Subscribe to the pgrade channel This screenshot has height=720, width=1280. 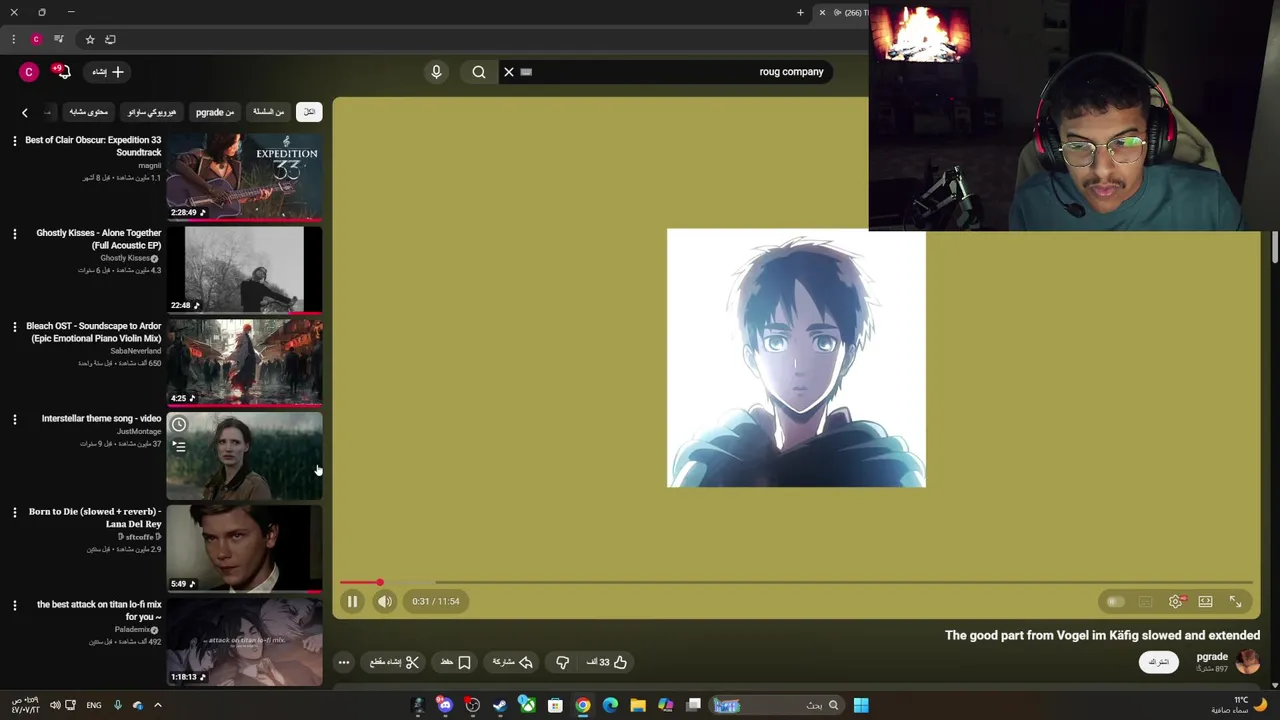pyautogui.click(x=1159, y=662)
